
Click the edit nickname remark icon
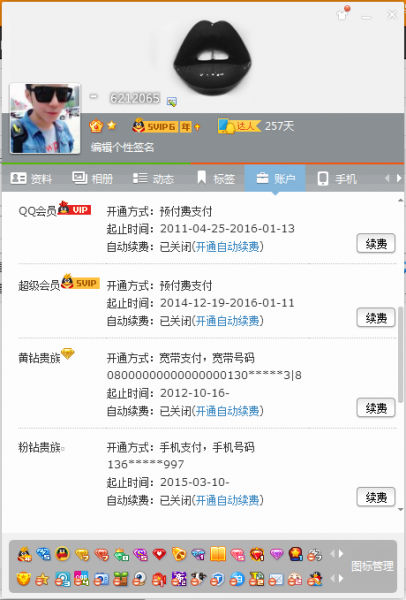171,101
